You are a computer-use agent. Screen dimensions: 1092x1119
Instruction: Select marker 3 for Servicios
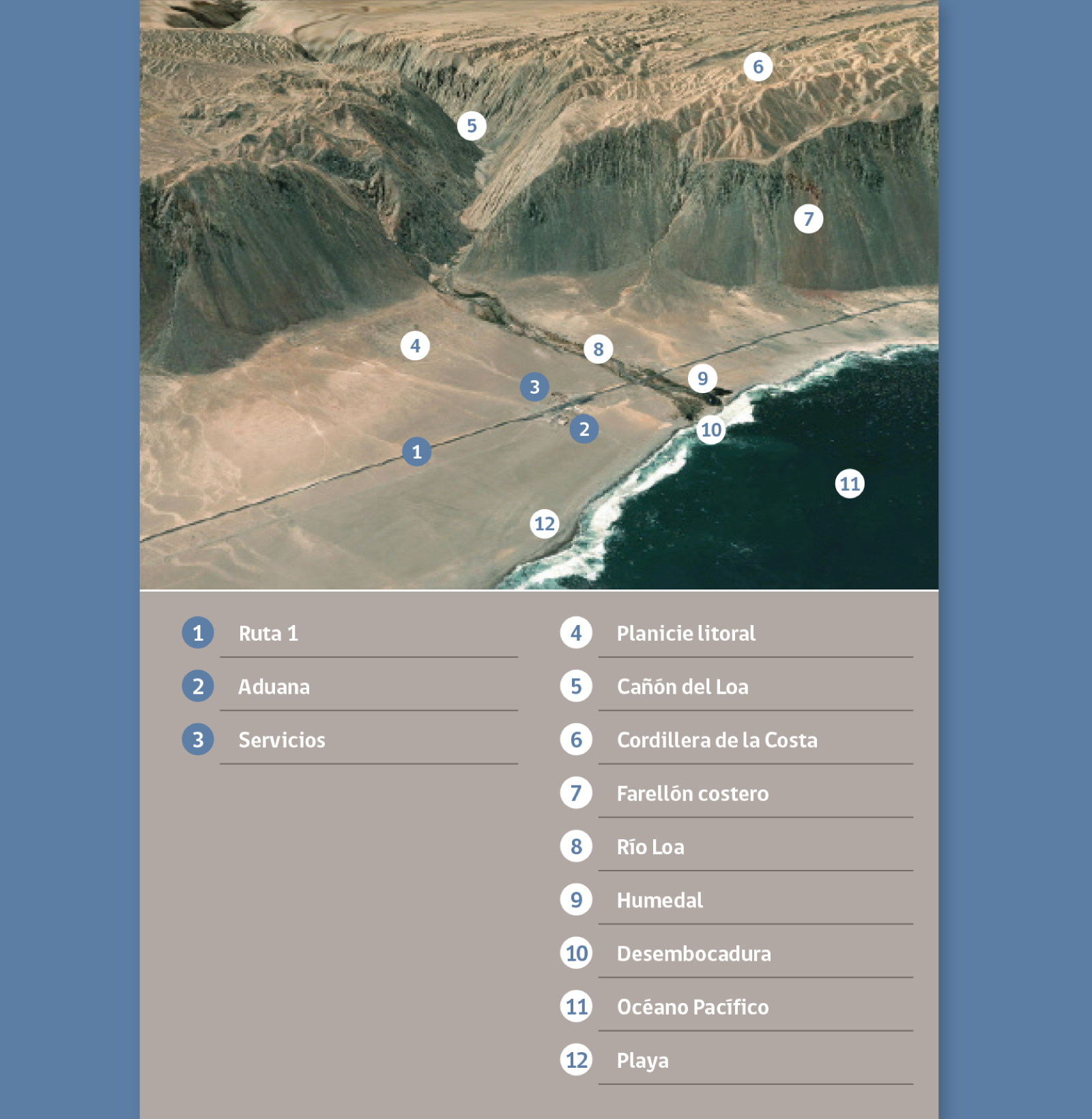(534, 386)
